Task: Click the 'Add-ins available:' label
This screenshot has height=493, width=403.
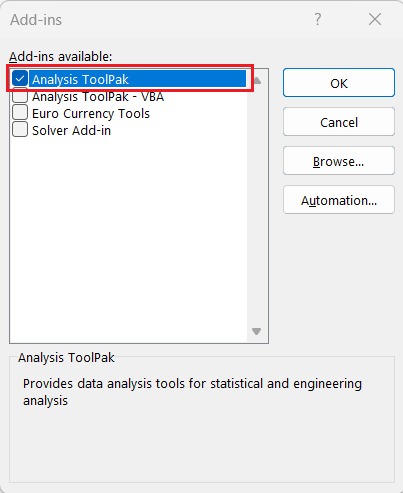Action: point(60,56)
